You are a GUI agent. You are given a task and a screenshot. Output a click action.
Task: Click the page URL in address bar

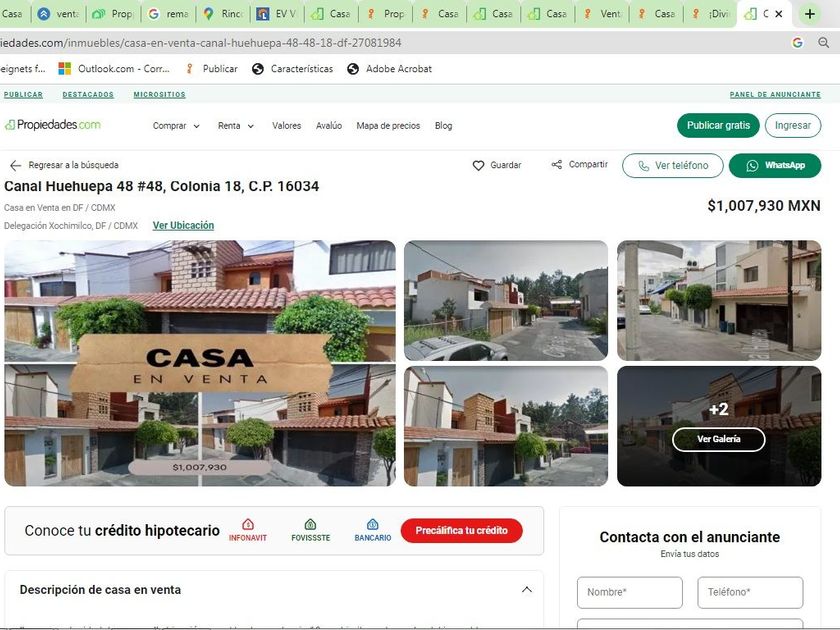tap(200, 43)
